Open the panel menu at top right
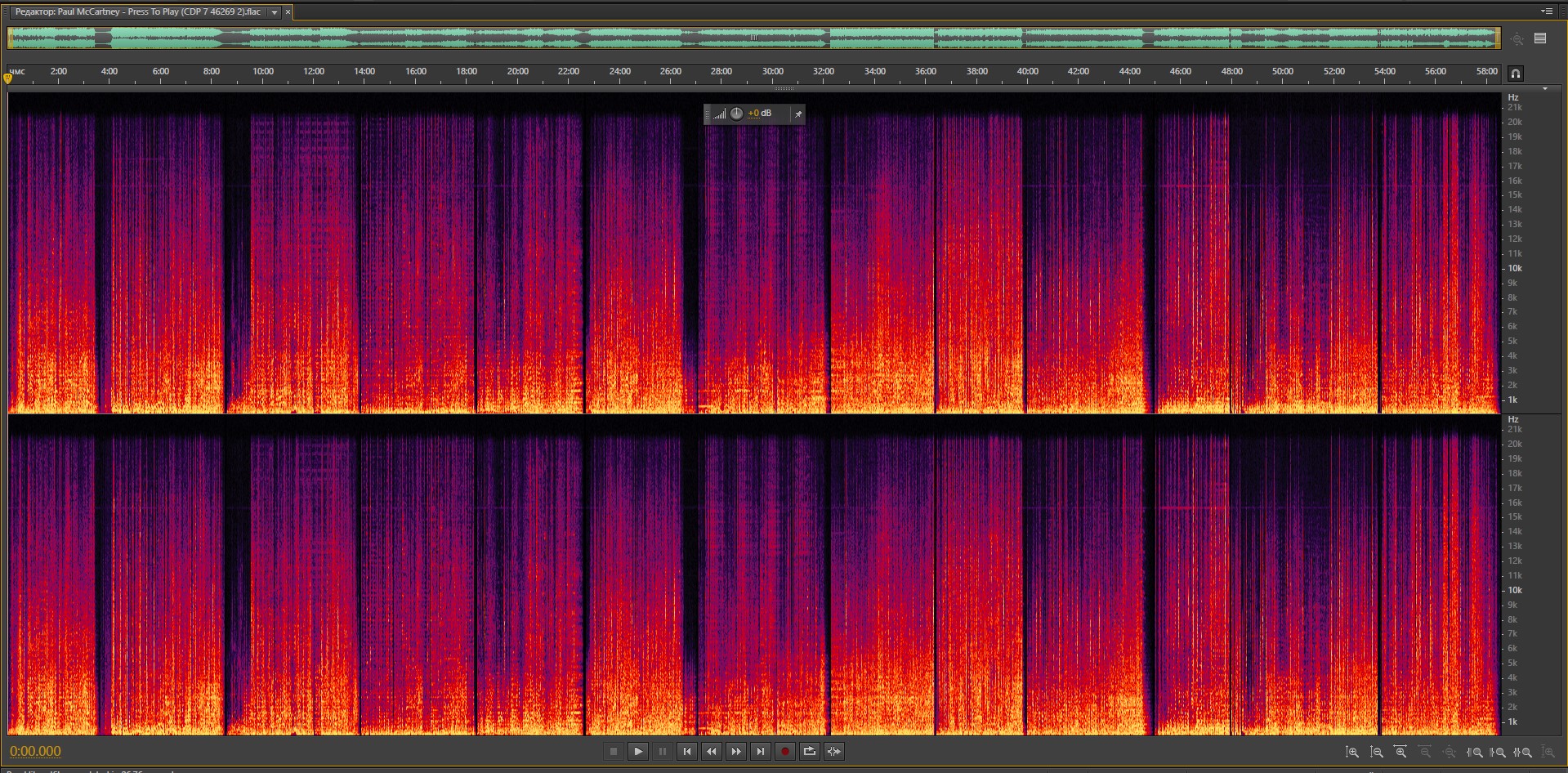 (1546, 11)
